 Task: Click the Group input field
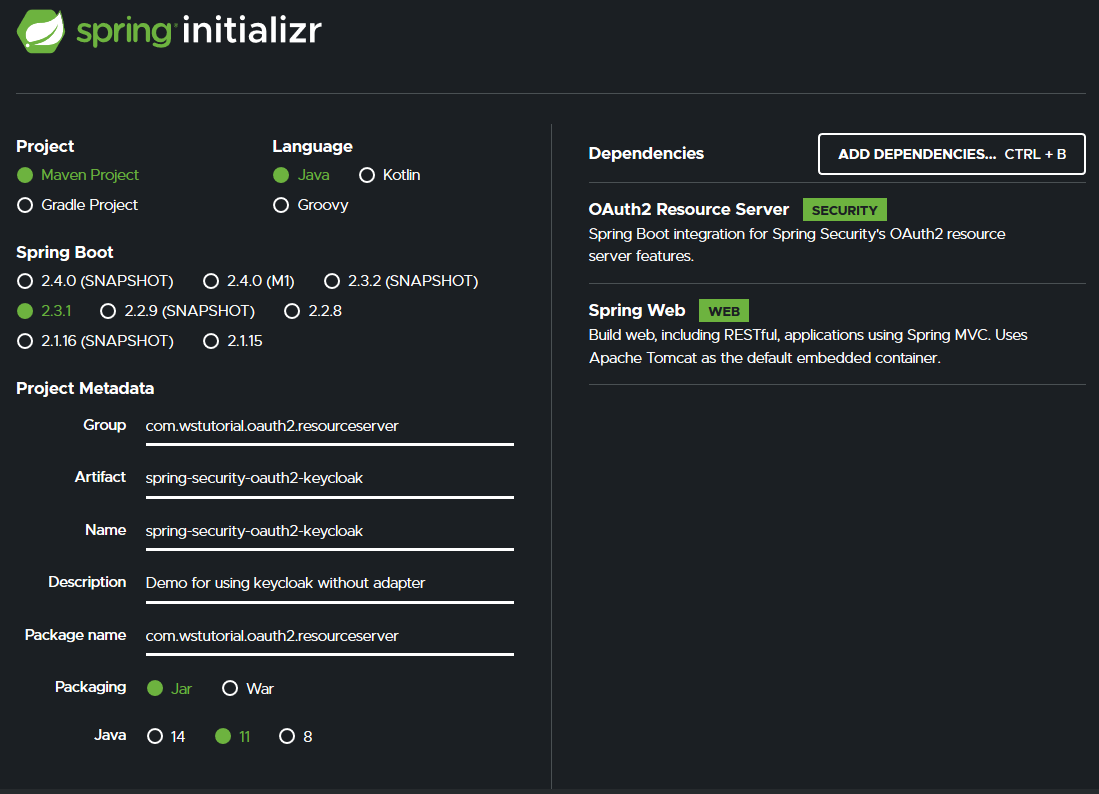coord(329,426)
